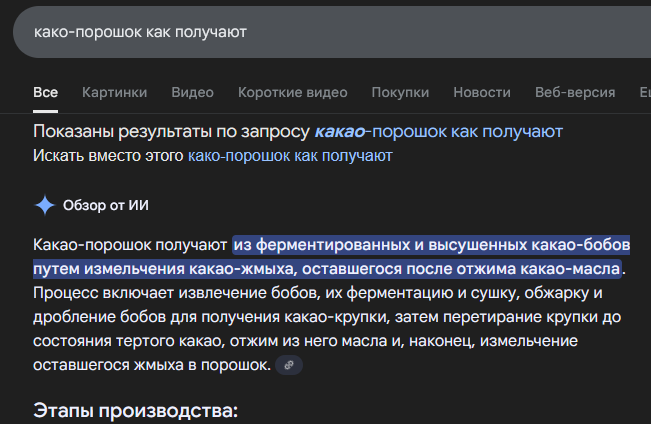Click the Обзор от ИИ label
This screenshot has width=651, height=424.
coord(106,205)
